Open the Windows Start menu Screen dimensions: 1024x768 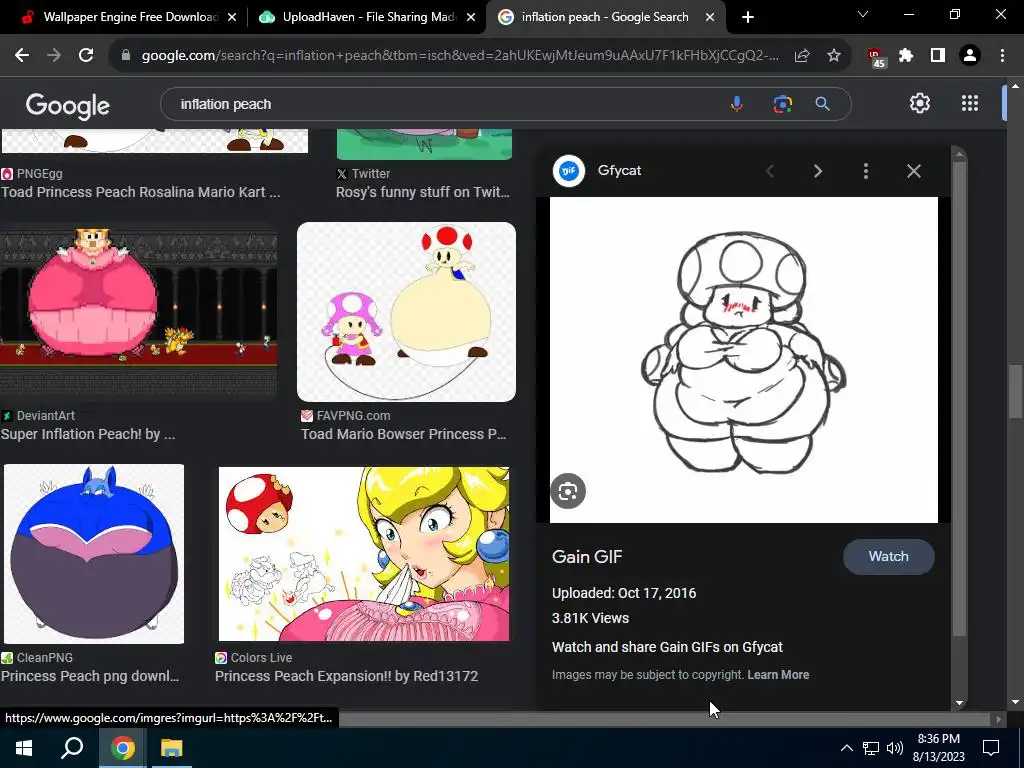(x=24, y=748)
